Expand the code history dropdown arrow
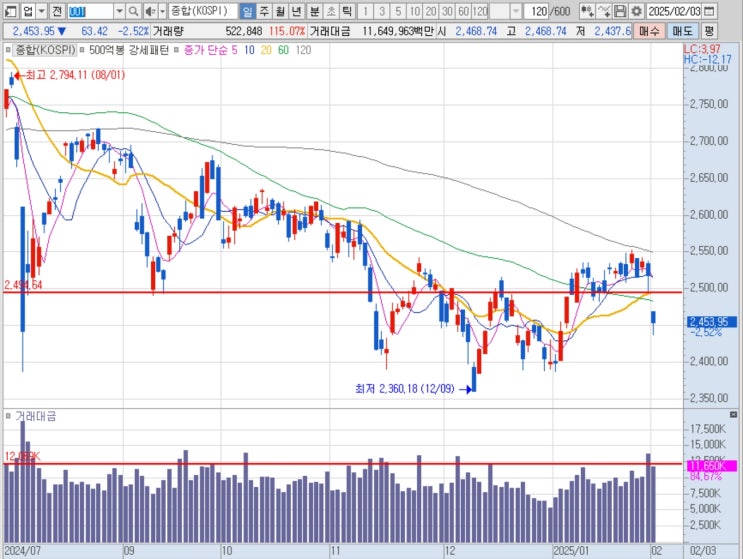Image resolution: width=743 pixels, height=559 pixels. [119, 10]
